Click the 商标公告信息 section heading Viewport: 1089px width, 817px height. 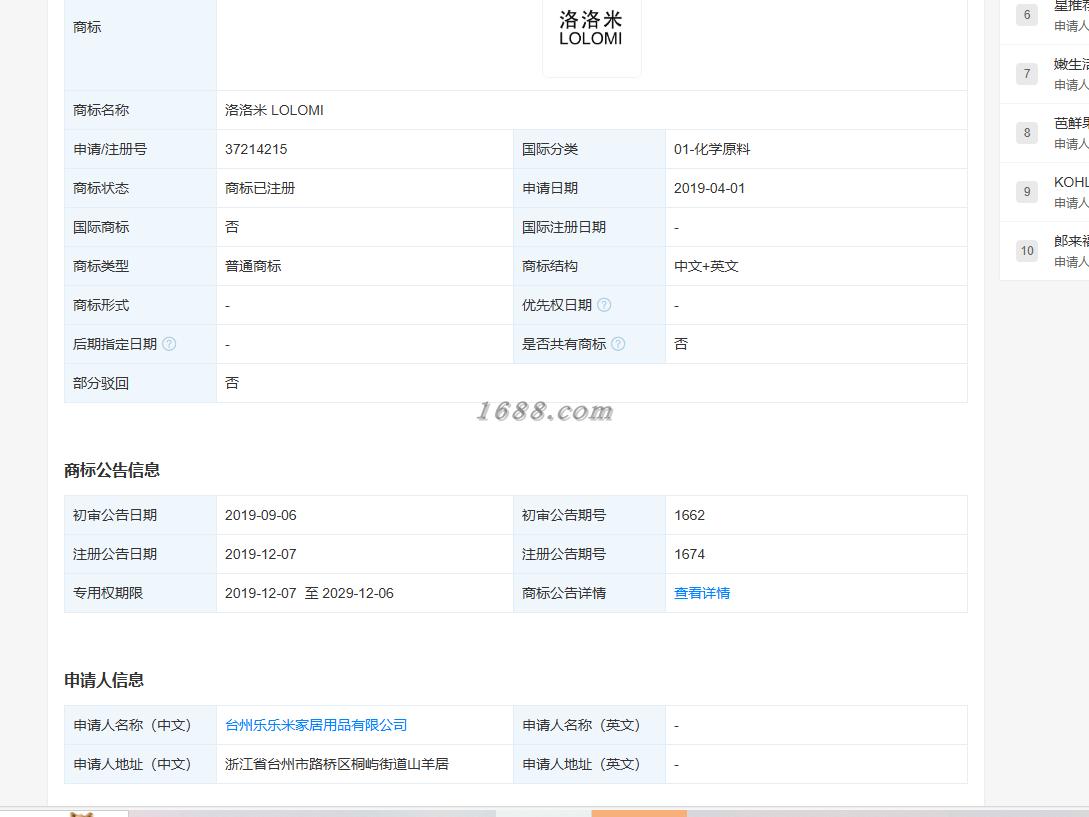112,470
